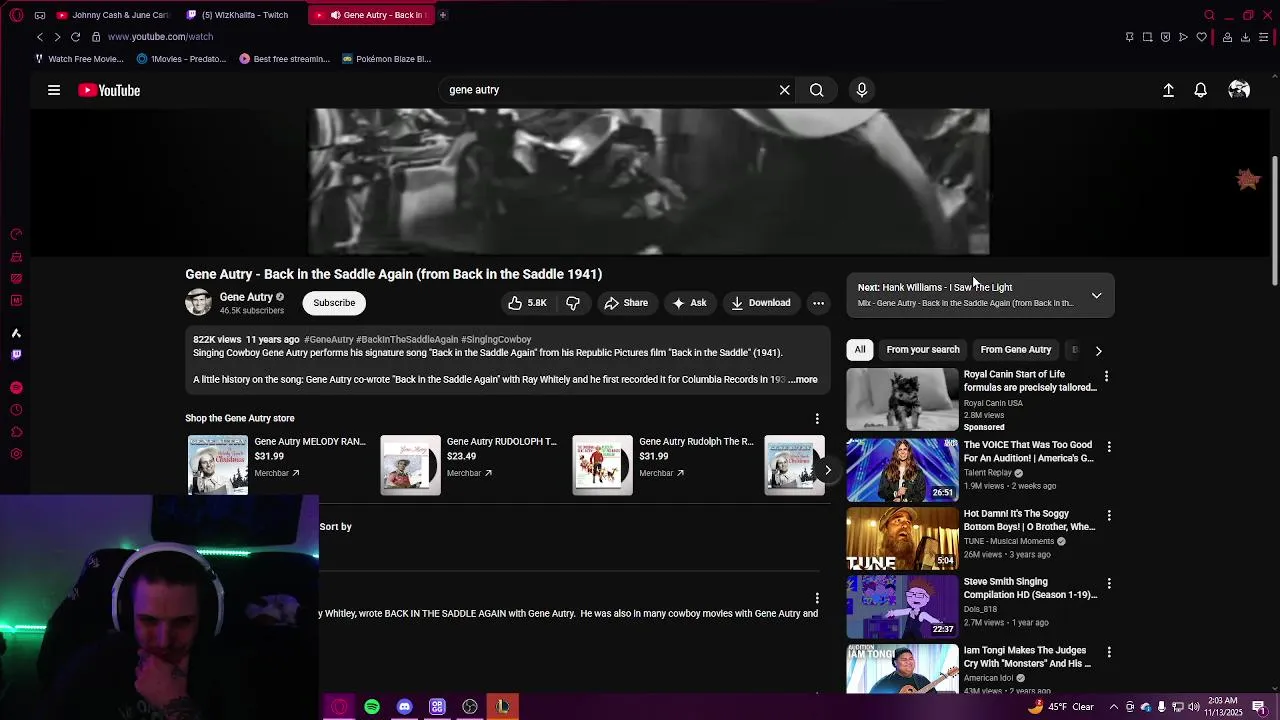The width and height of the screenshot is (1280, 720).
Task: Go back in browser history
Action: 40,37
